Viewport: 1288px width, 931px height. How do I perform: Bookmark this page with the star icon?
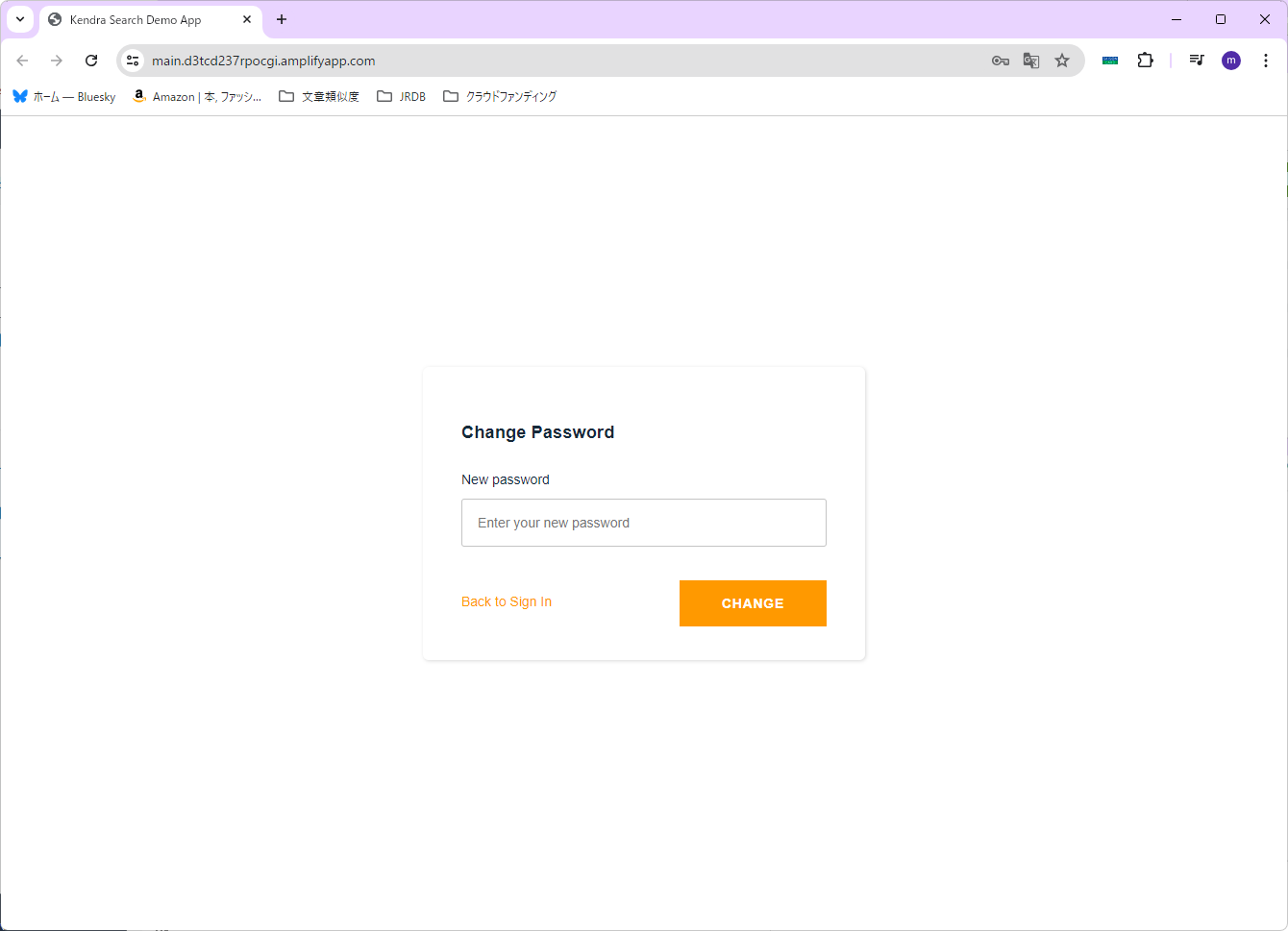pyautogui.click(x=1062, y=61)
